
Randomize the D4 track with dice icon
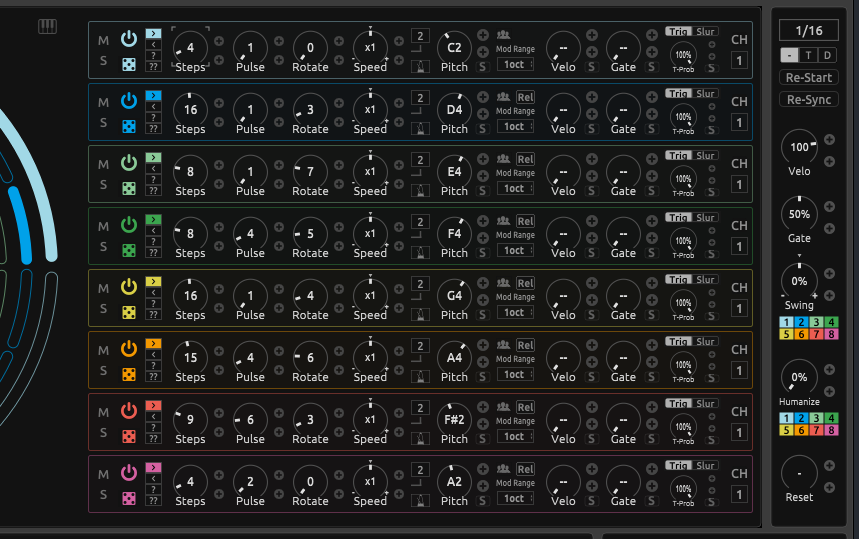pos(128,126)
